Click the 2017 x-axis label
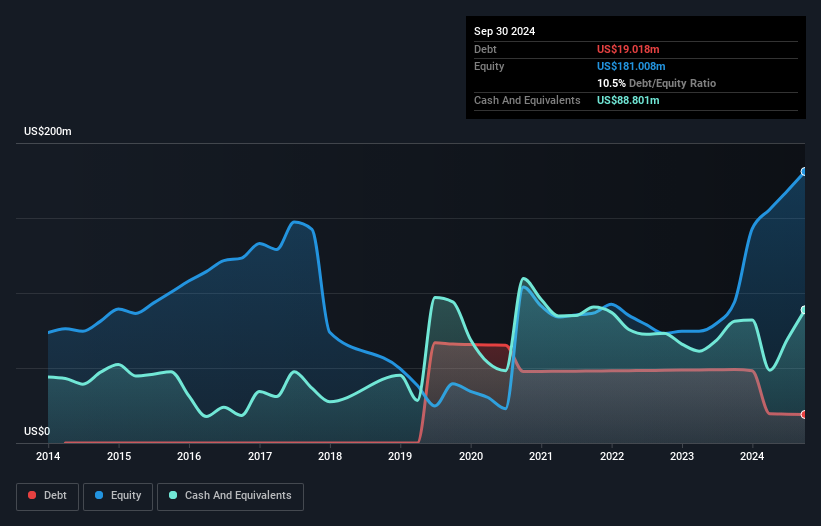The width and height of the screenshot is (821, 526). (260, 456)
